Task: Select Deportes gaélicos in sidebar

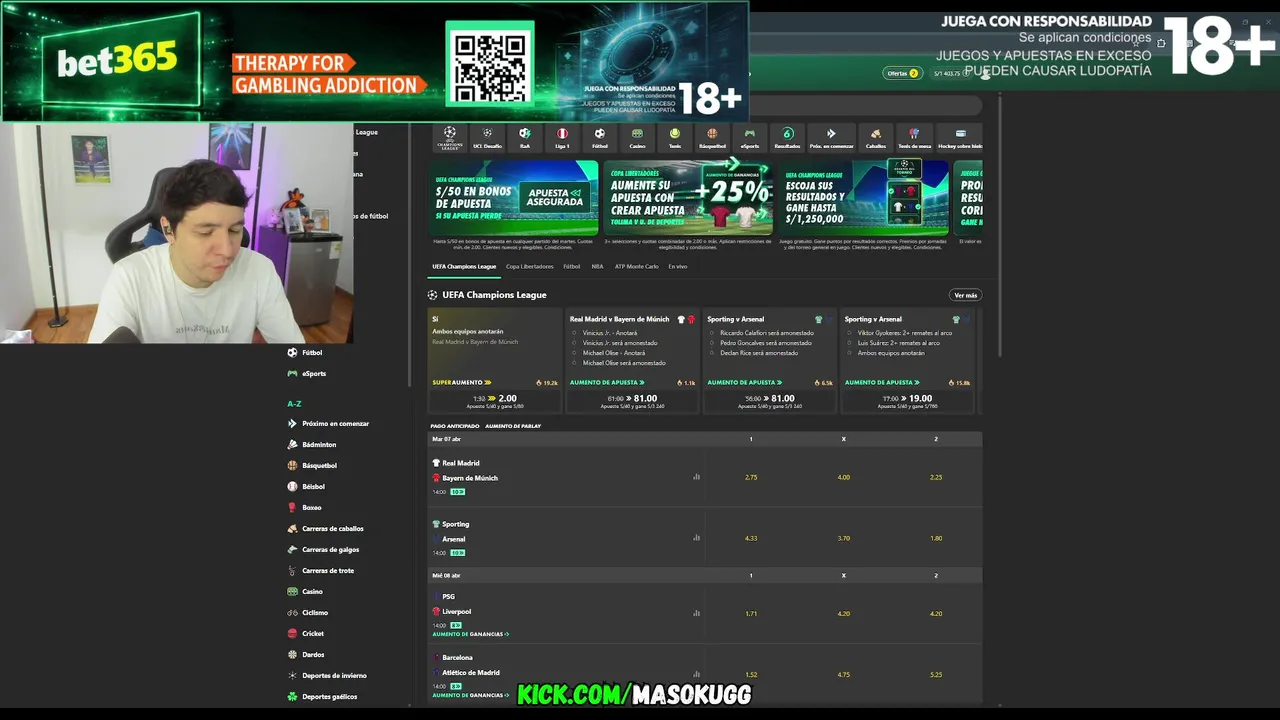Action: click(327, 696)
